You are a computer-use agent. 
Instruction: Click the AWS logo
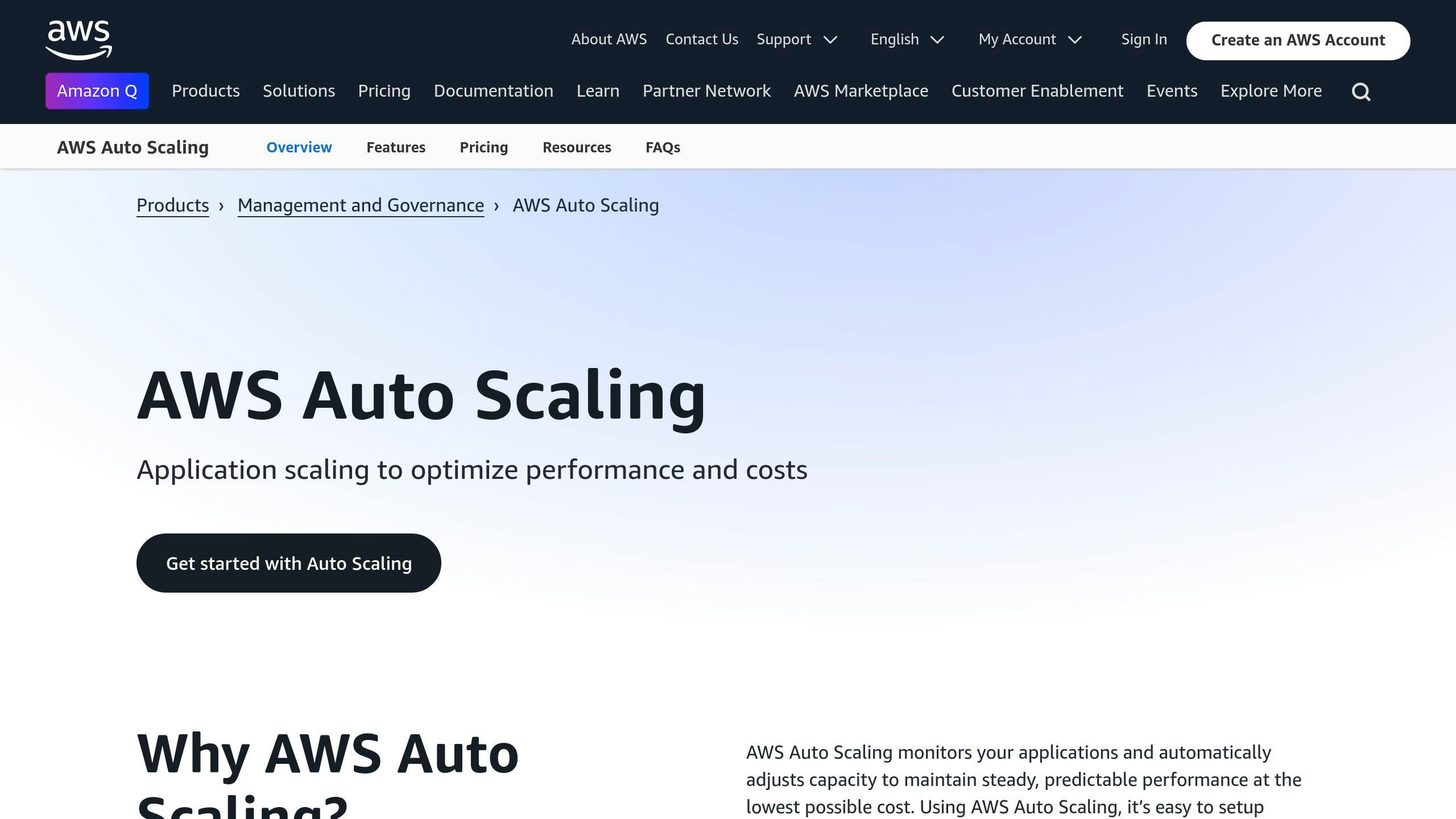(x=78, y=40)
